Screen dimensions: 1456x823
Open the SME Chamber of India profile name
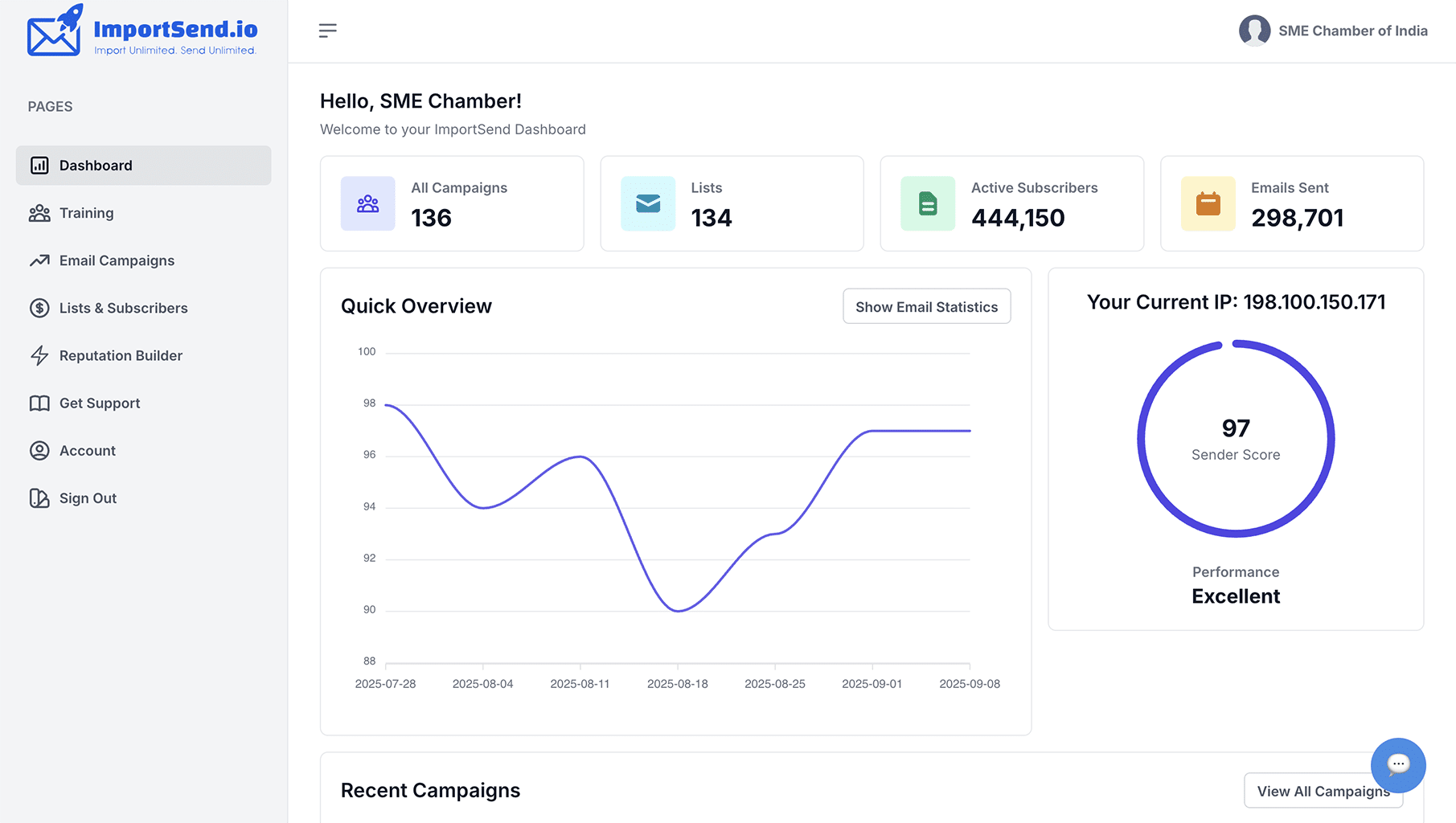point(1353,31)
